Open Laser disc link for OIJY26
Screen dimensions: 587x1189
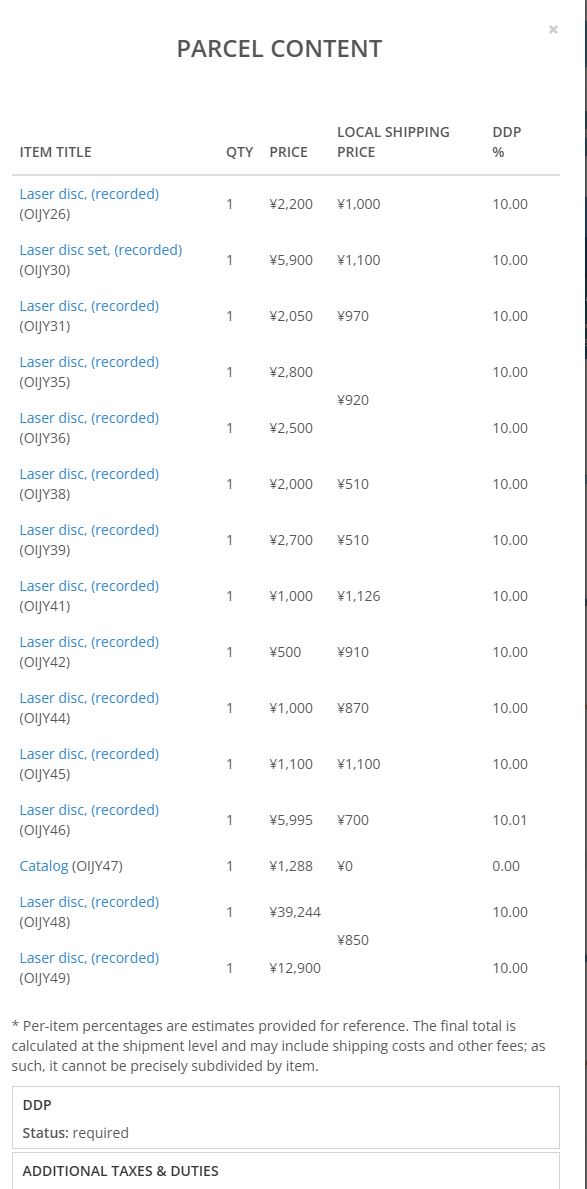coord(89,194)
